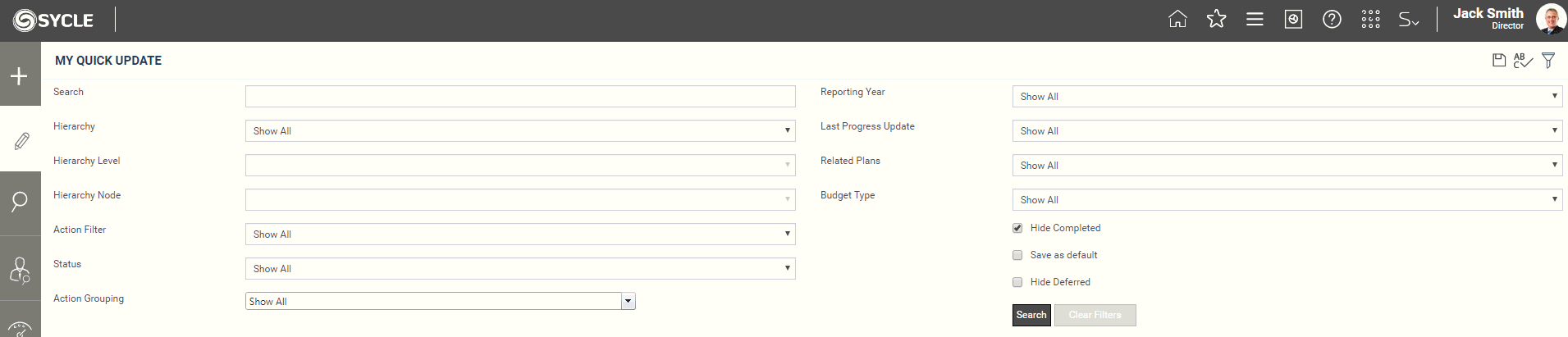Click the filter funnel icon
The width and height of the screenshot is (1568, 337).
(1548, 61)
